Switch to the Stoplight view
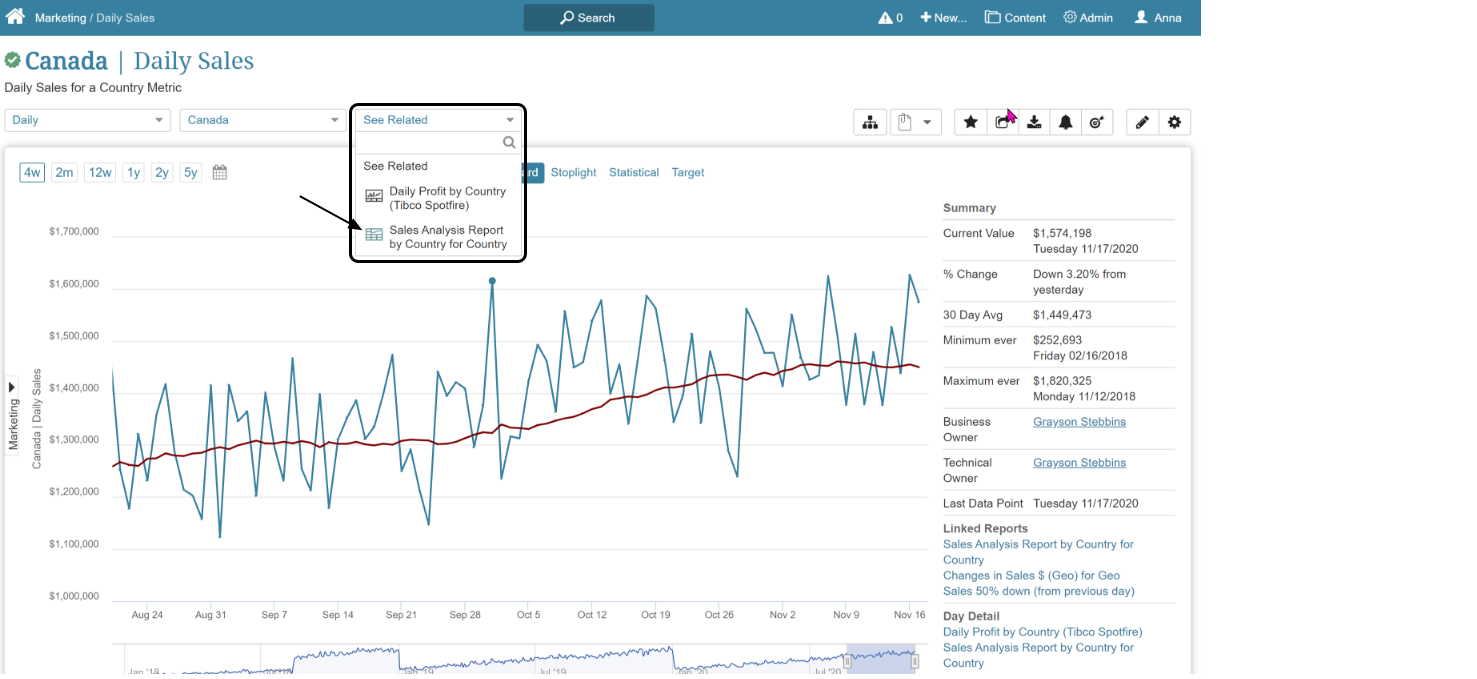1477x679 pixels. [573, 172]
